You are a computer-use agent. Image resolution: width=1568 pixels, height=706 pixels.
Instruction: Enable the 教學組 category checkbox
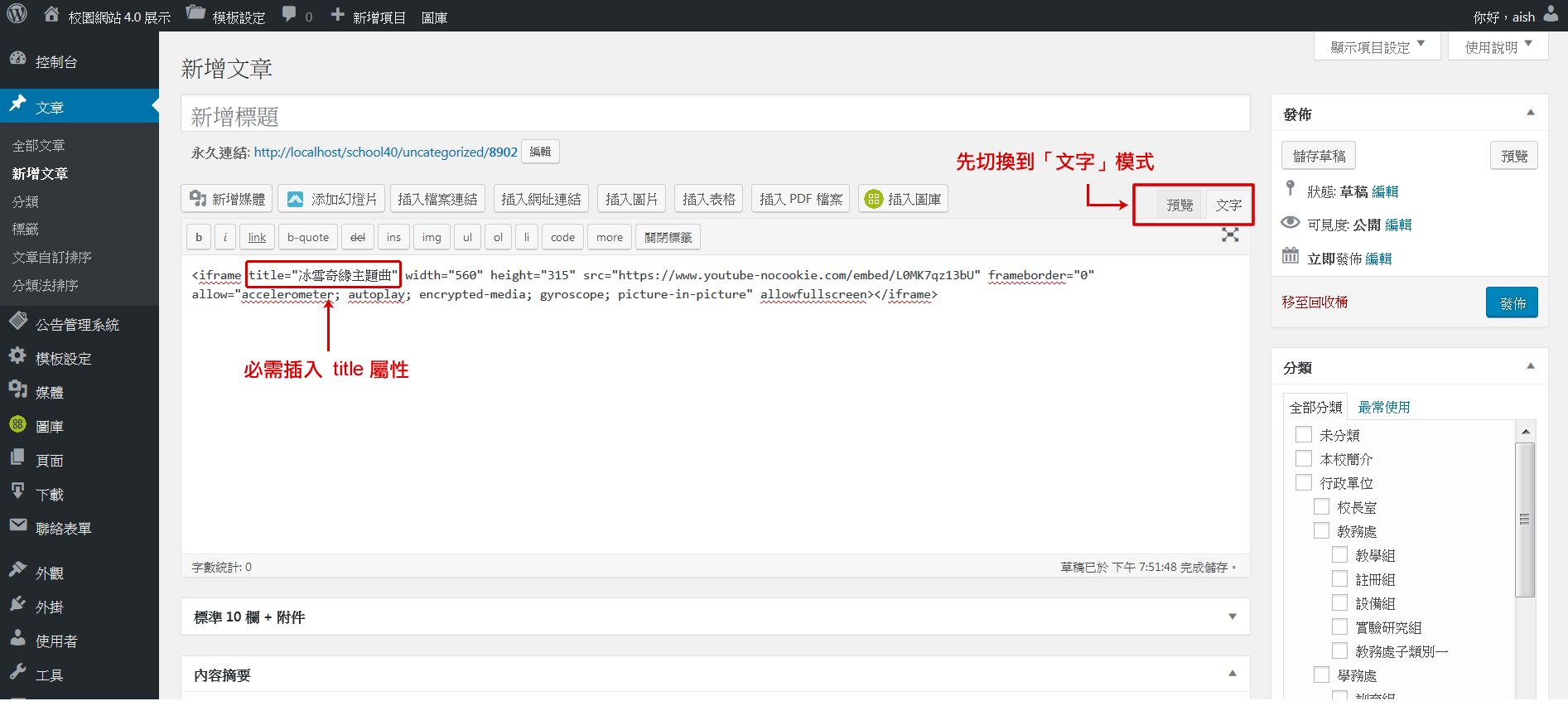(1339, 554)
